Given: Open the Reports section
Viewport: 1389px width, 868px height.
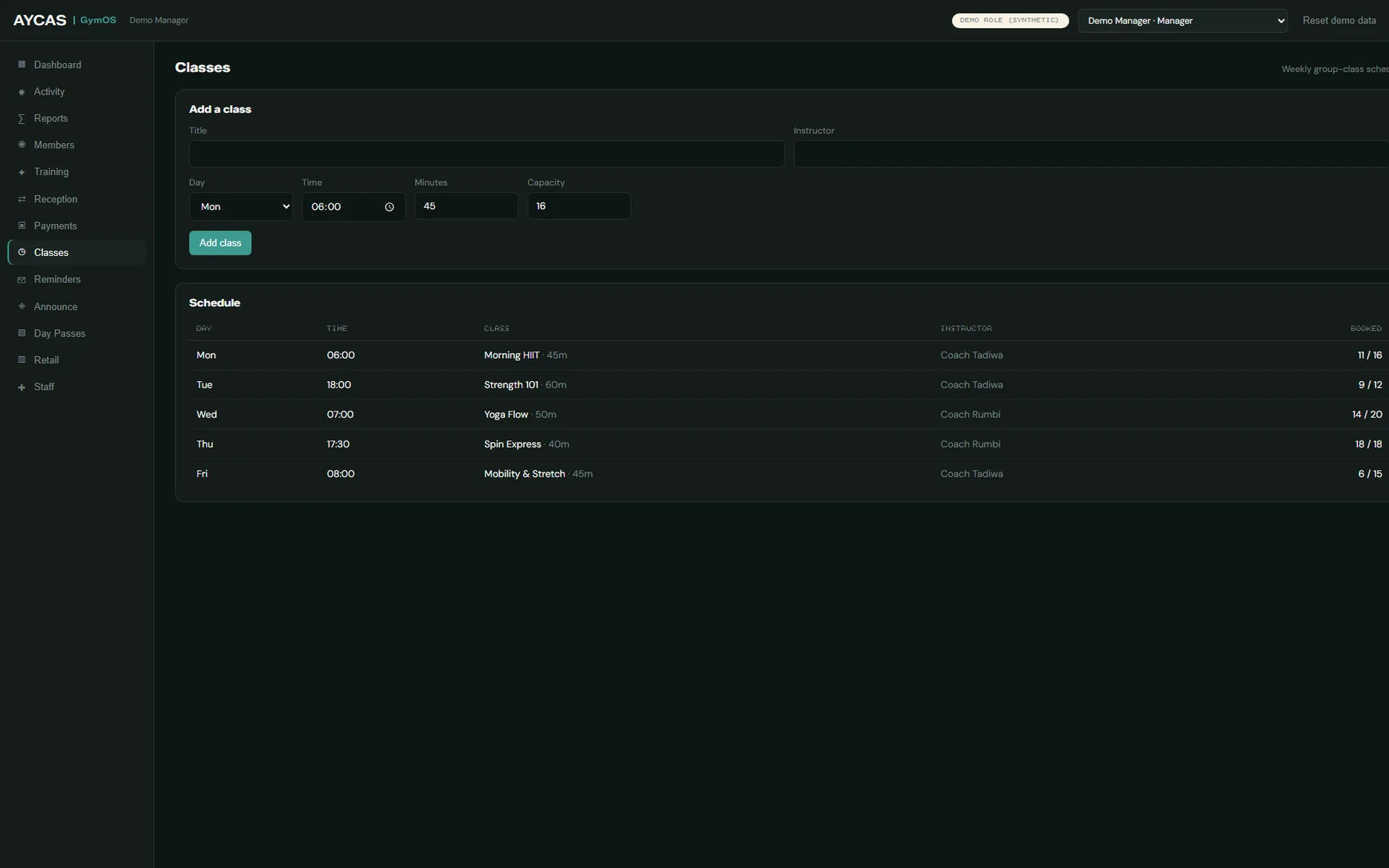Looking at the screenshot, I should 77,119.
